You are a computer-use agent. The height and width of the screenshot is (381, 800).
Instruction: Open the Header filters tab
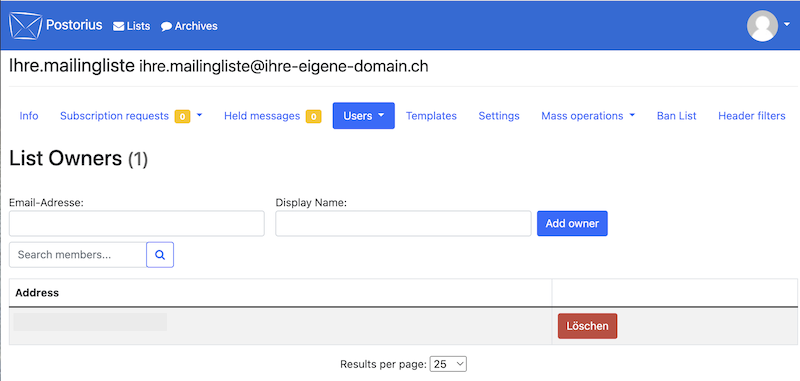tap(752, 116)
